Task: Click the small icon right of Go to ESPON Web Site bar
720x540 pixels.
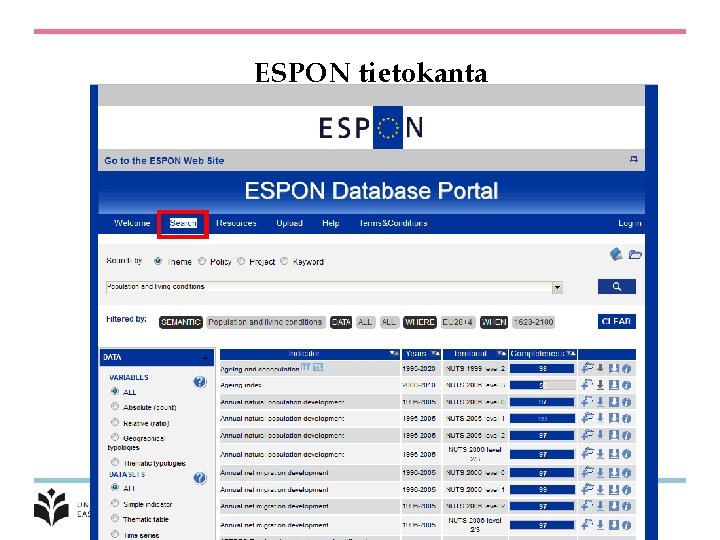Action: [634, 159]
